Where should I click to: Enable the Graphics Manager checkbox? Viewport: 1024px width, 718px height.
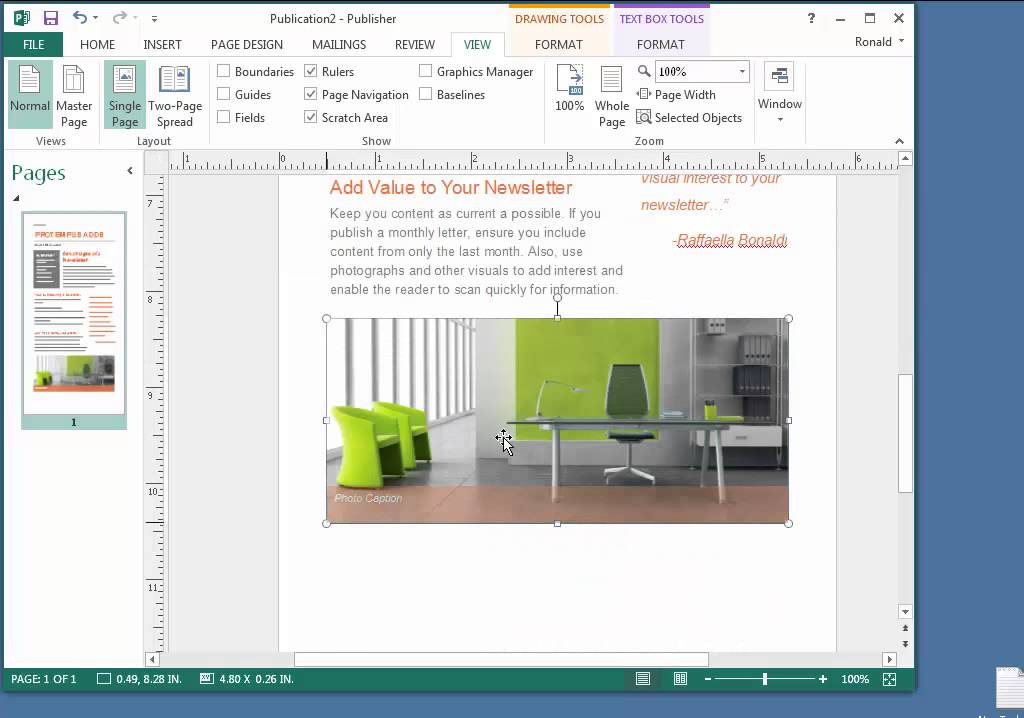point(426,71)
